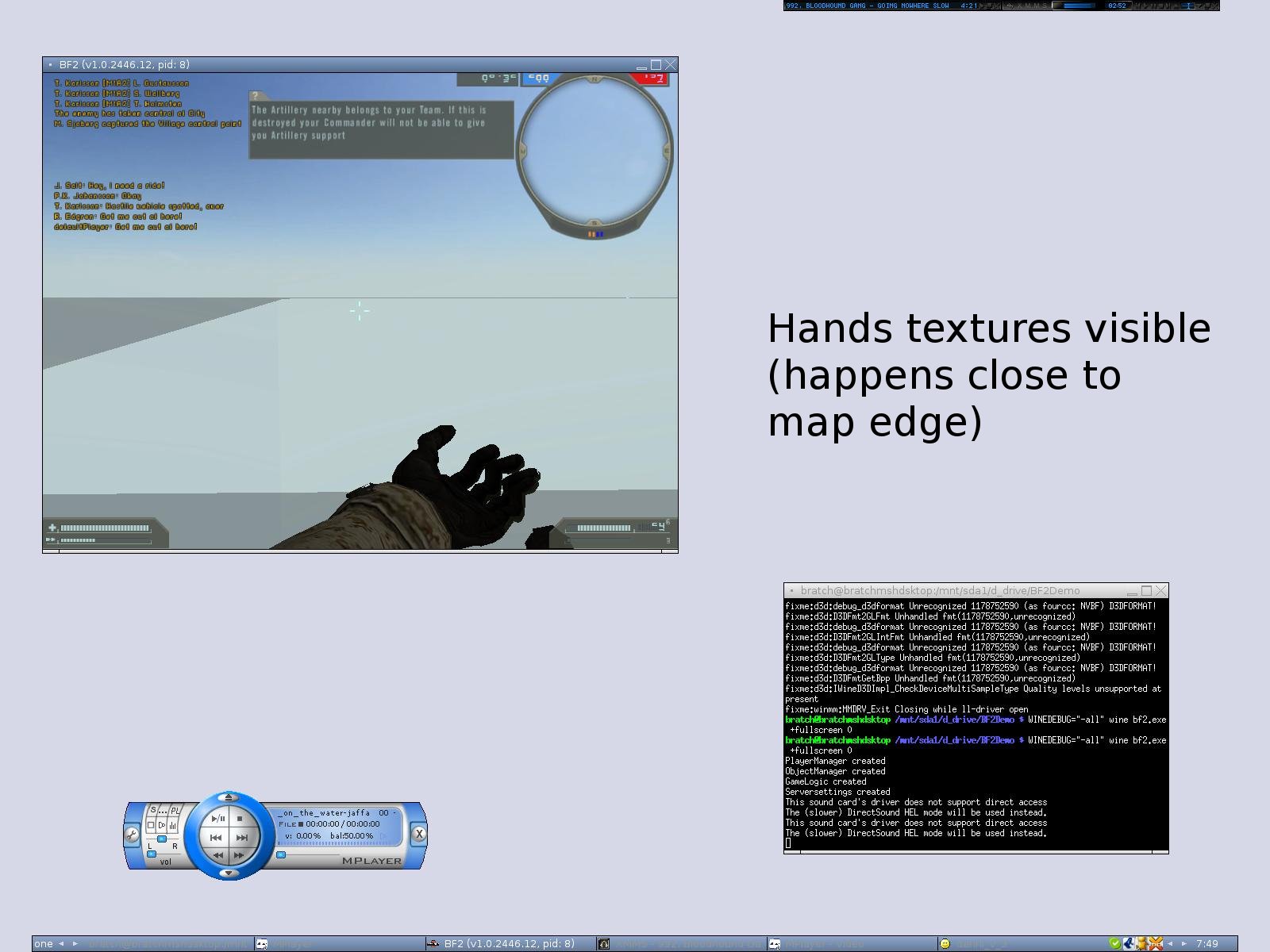The height and width of the screenshot is (952, 1270).
Task: Click the blue team ticket counter in BF2
Action: click(x=540, y=78)
